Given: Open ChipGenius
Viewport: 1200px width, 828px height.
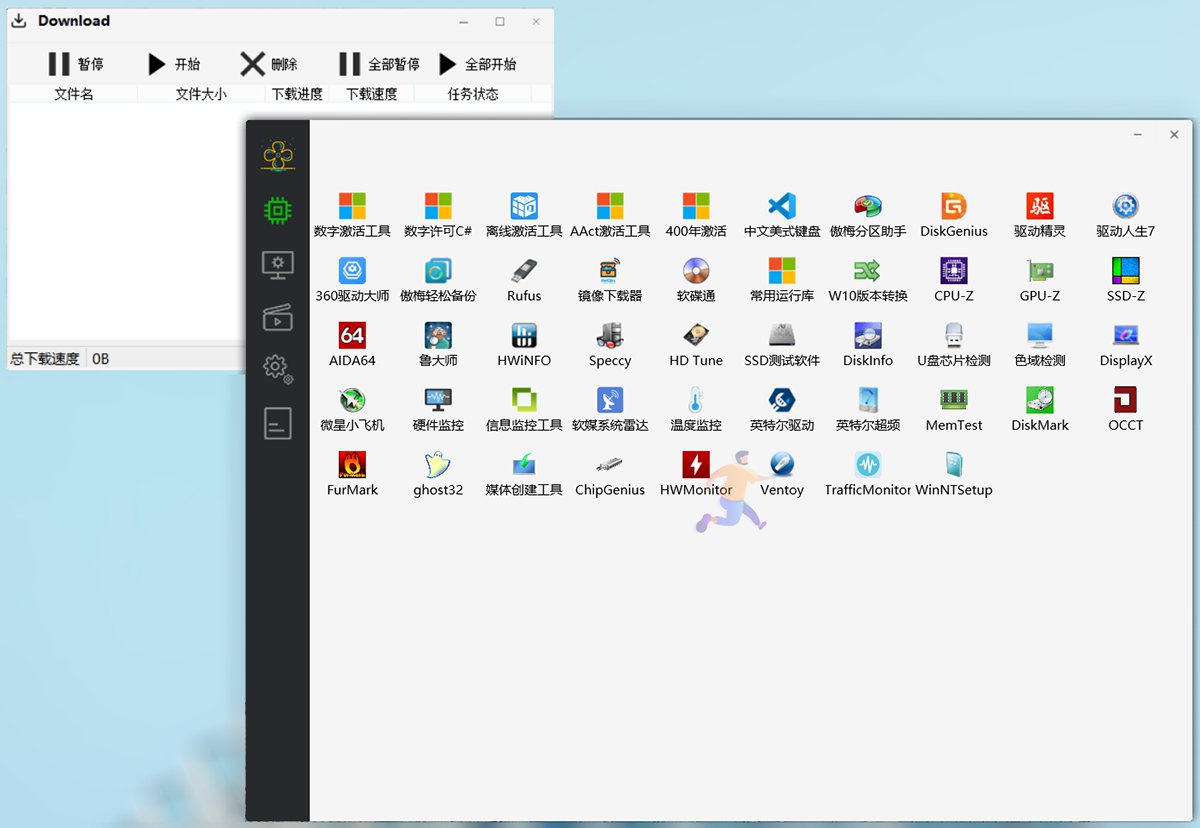Looking at the screenshot, I should click(x=610, y=475).
